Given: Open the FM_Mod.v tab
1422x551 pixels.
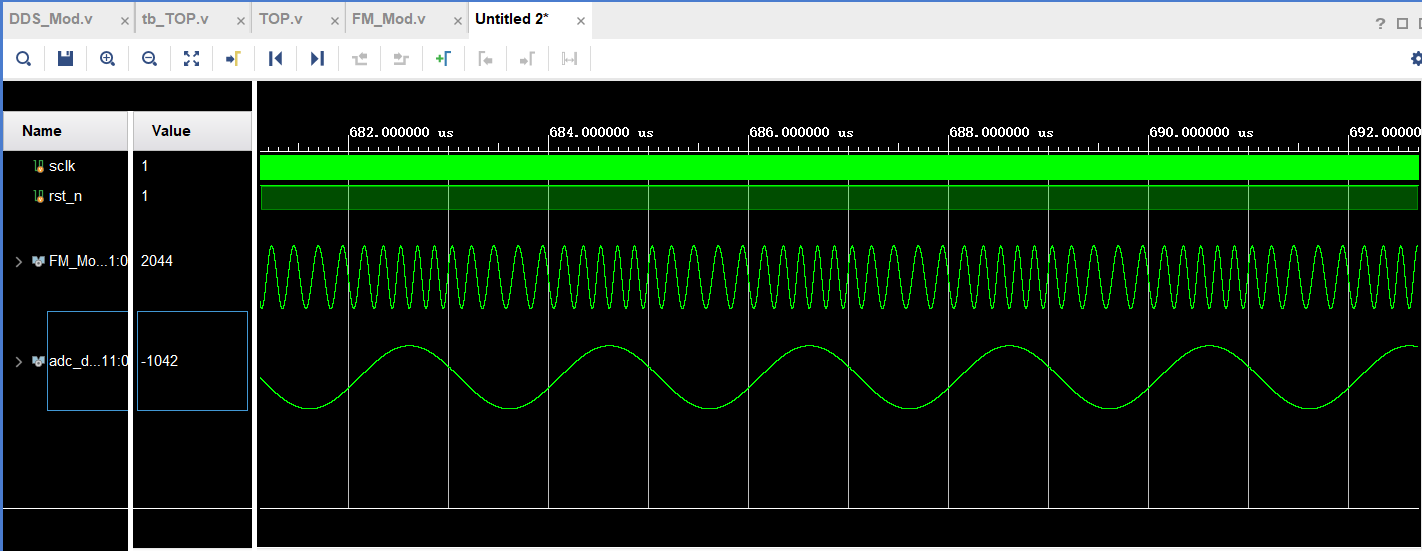Looking at the screenshot, I should (388, 19).
